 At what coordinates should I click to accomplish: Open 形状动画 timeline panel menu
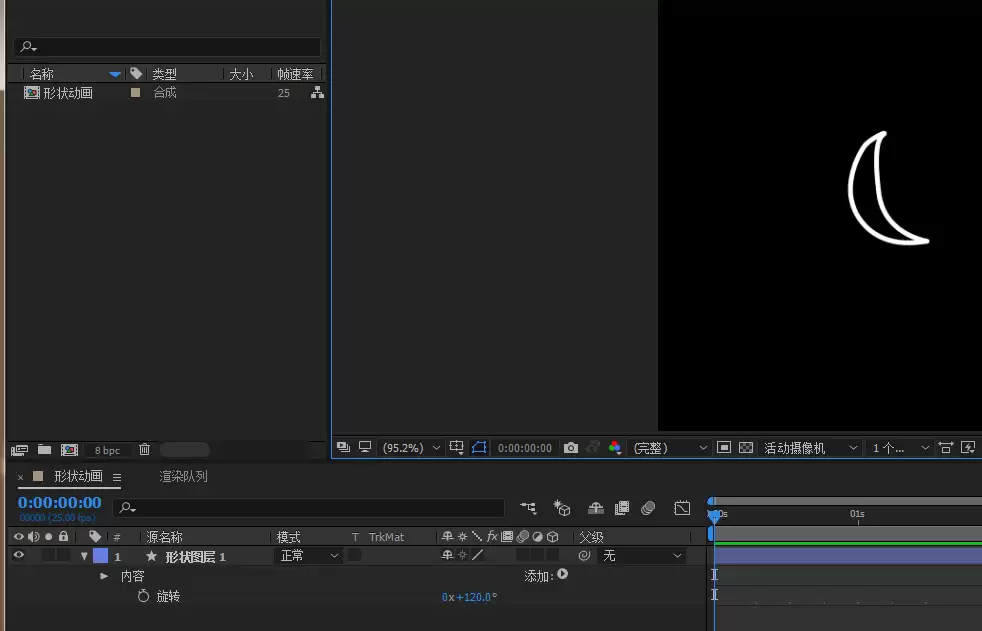pos(117,477)
